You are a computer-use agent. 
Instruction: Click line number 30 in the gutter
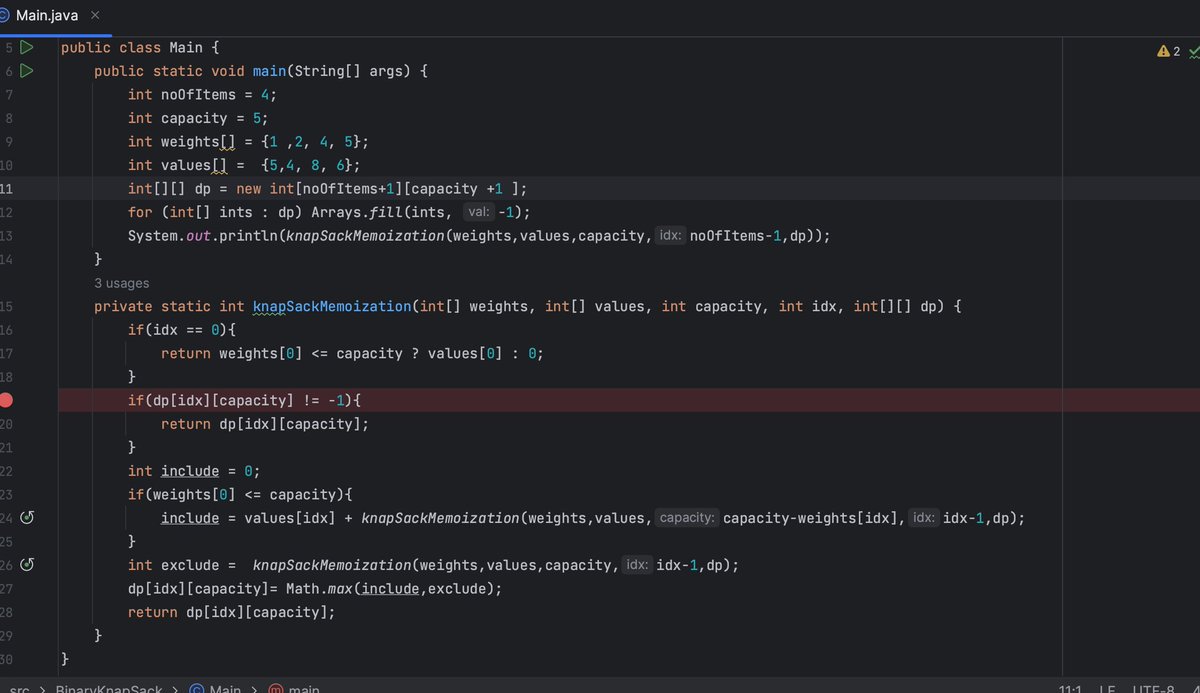click(6, 659)
